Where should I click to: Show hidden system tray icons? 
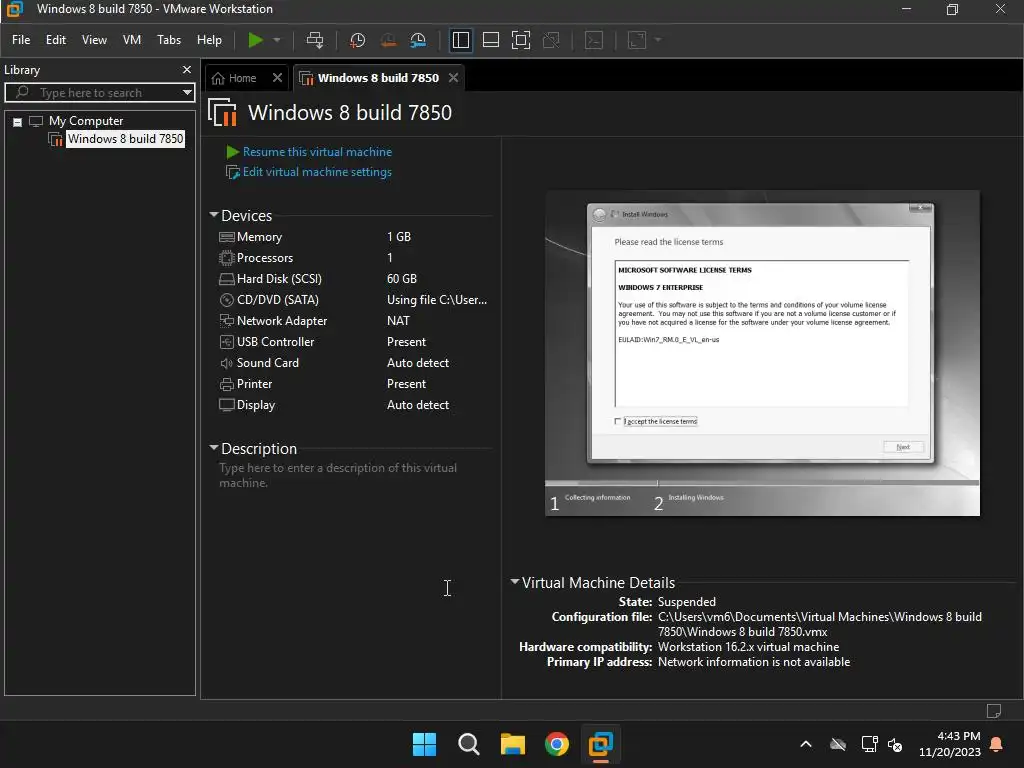click(806, 744)
